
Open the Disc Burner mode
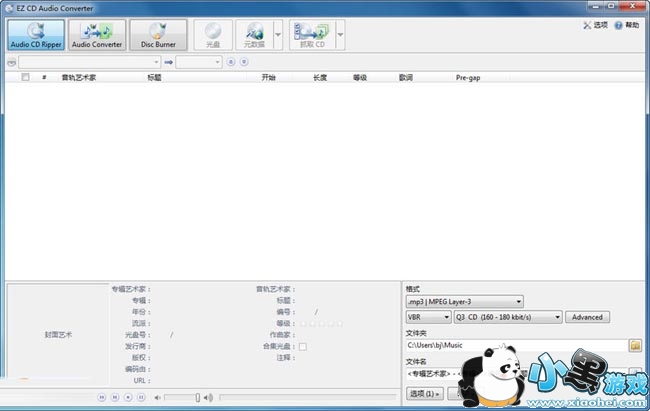click(x=158, y=35)
